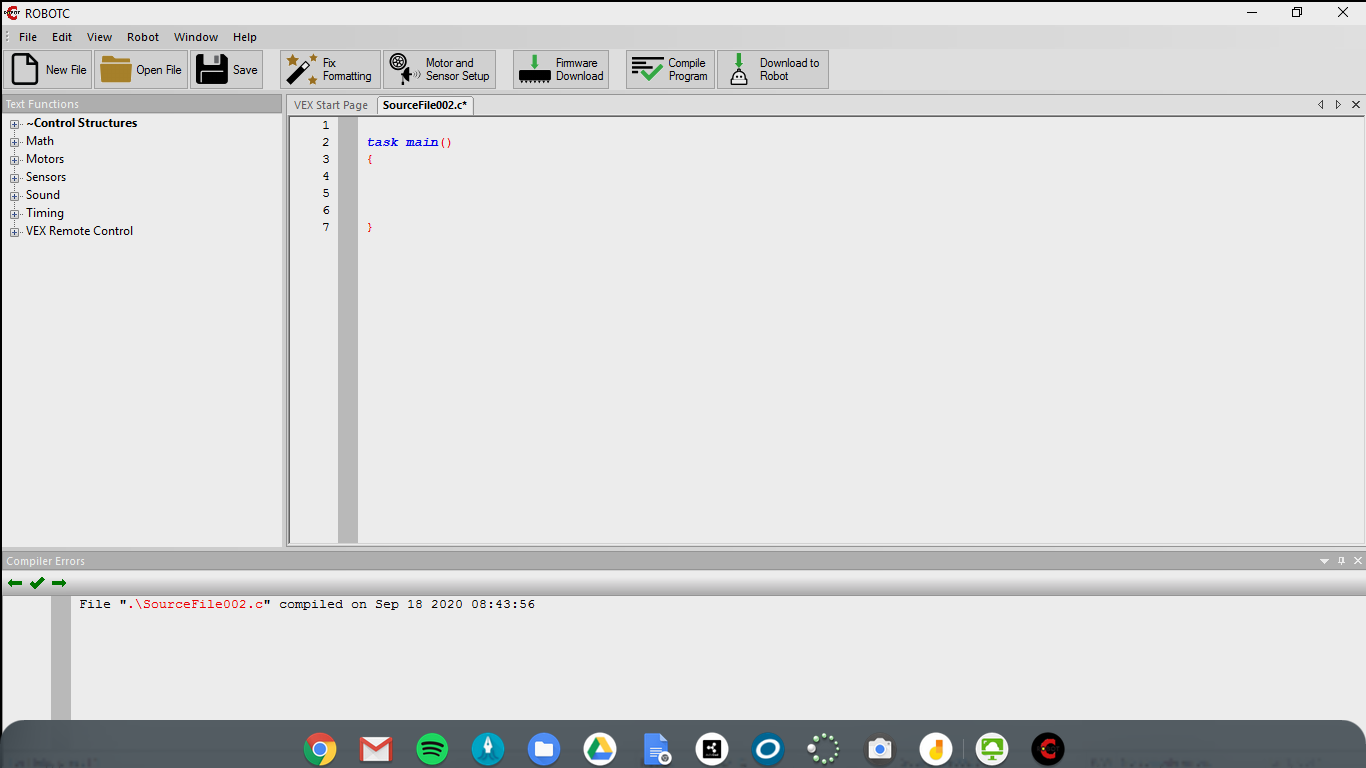
Task: Open the File menu
Action: coord(28,37)
